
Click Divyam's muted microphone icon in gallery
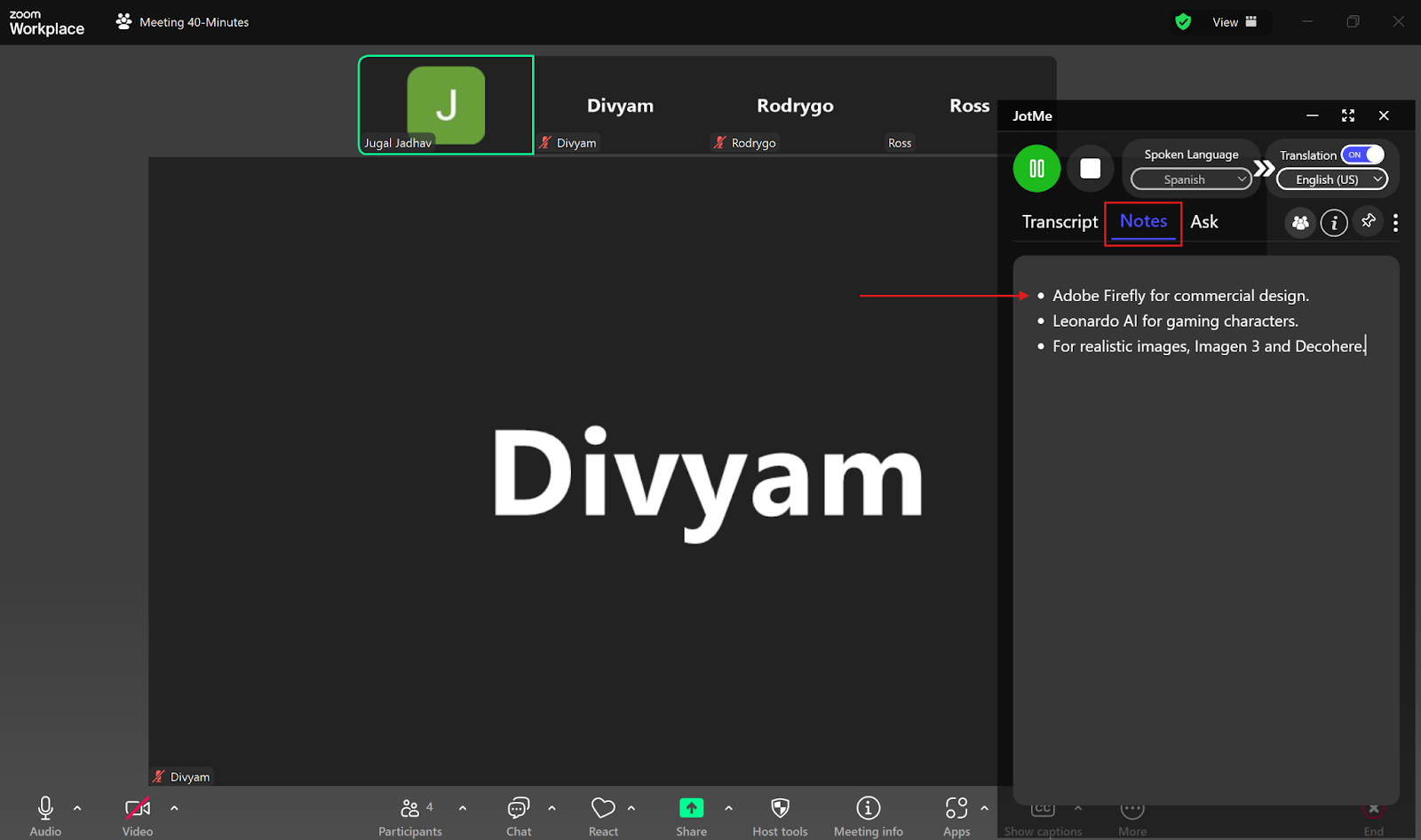(x=545, y=142)
